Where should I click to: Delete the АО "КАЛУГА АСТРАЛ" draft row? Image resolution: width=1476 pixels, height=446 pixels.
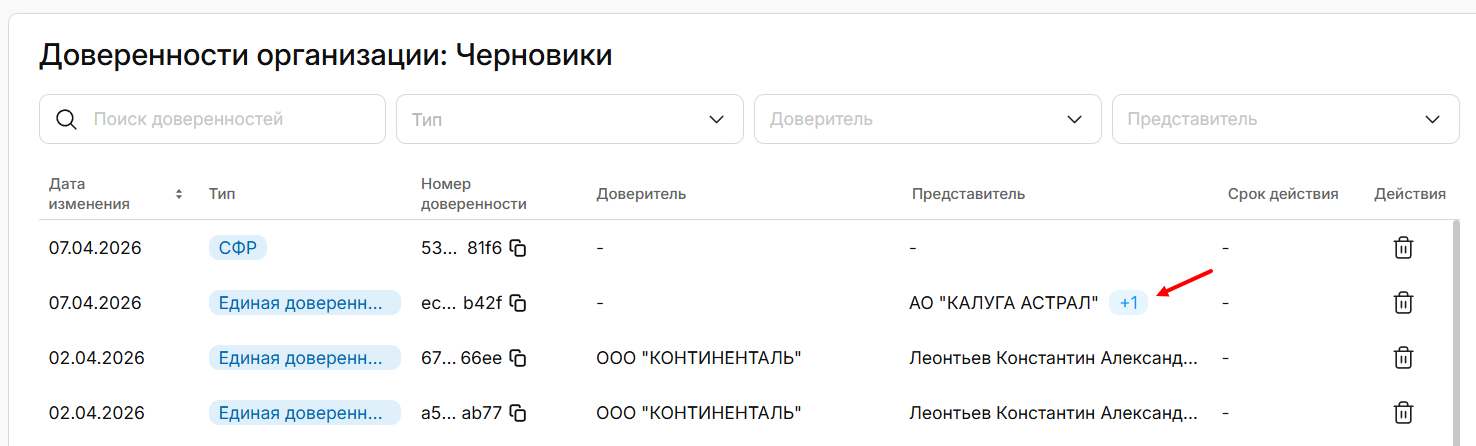point(1403,303)
